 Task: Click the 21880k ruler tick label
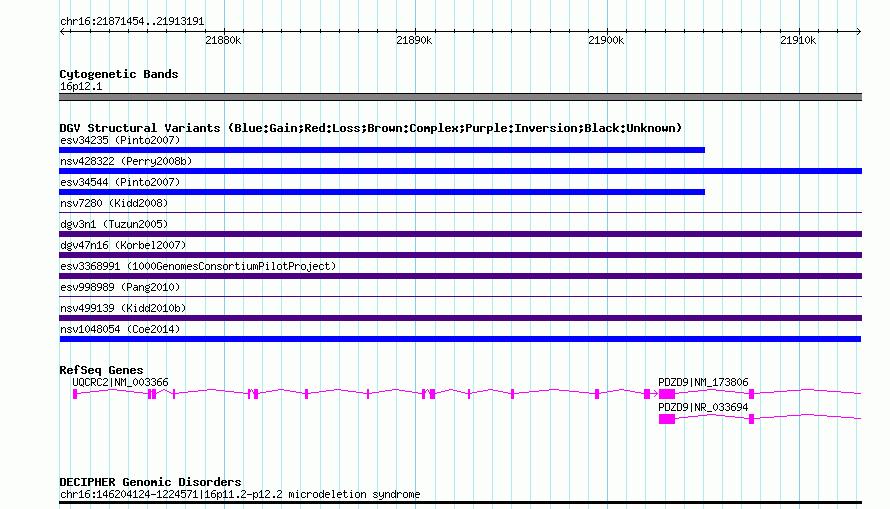pos(223,40)
